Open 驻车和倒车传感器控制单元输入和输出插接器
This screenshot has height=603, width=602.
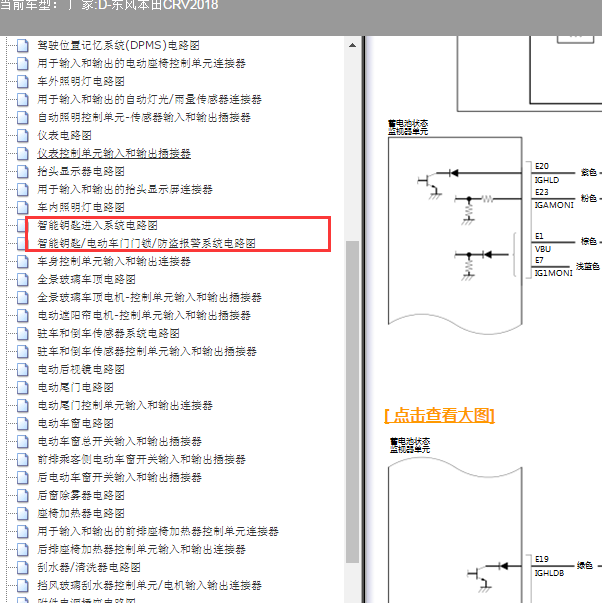coord(147,351)
